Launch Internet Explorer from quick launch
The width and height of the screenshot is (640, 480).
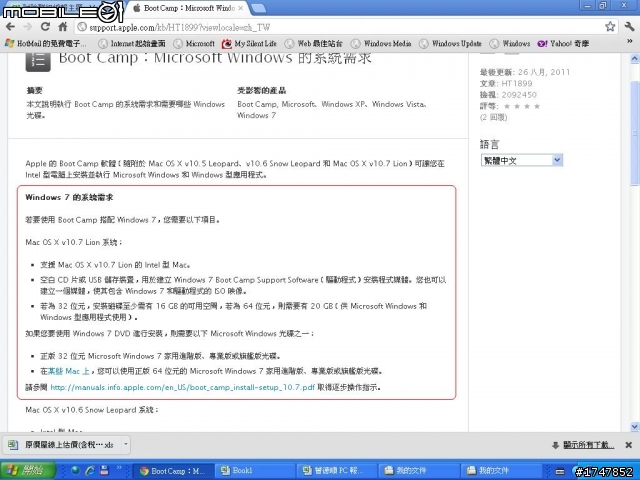90,471
